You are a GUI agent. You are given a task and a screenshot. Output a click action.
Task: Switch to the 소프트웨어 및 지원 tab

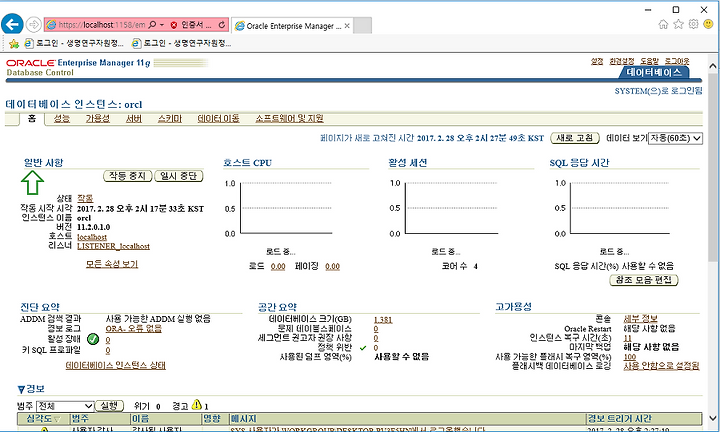[289, 119]
